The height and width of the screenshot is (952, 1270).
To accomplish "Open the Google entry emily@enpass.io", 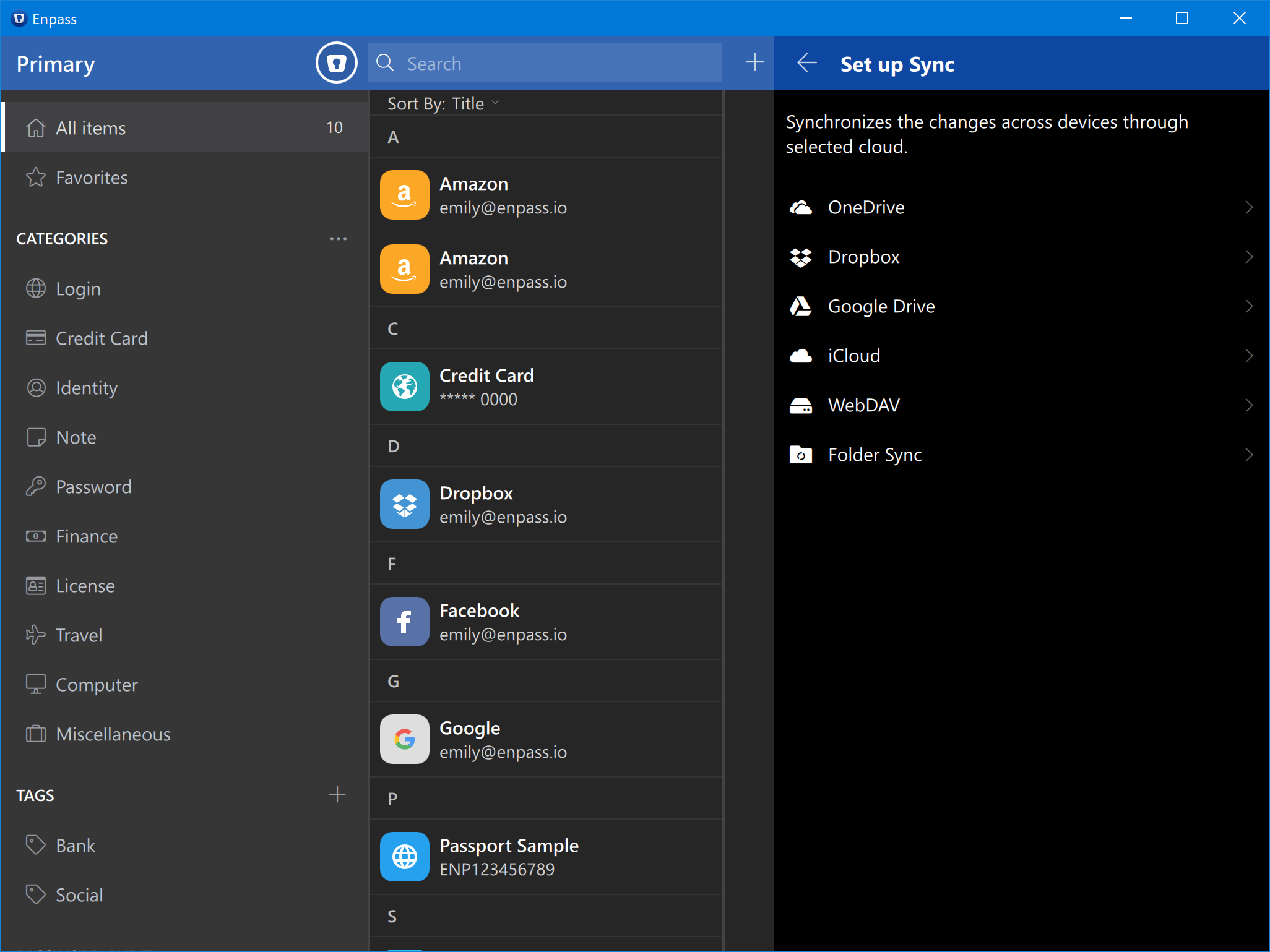I will tap(546, 739).
